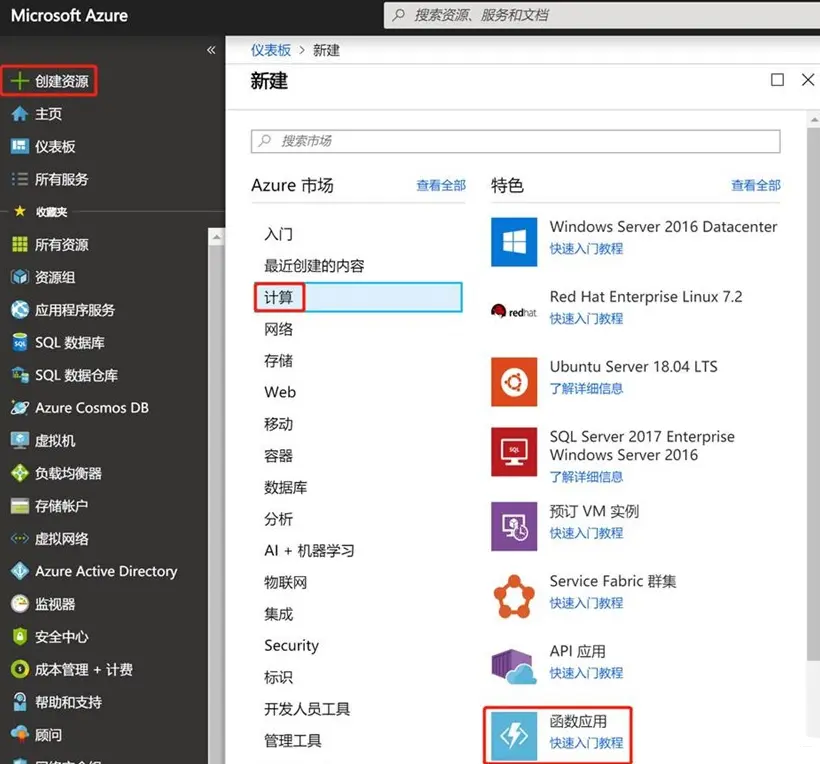Click the list icon beside 所有服务
The height and width of the screenshot is (764, 820).
[x=19, y=179]
